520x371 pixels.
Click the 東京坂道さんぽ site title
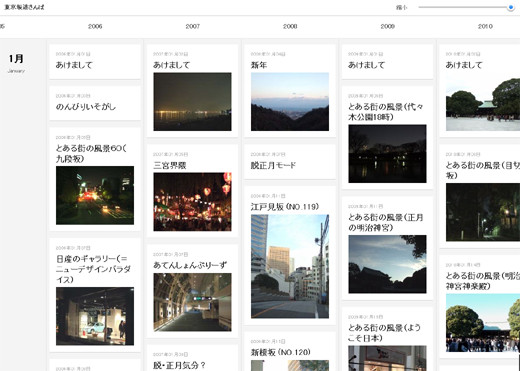(24, 7)
